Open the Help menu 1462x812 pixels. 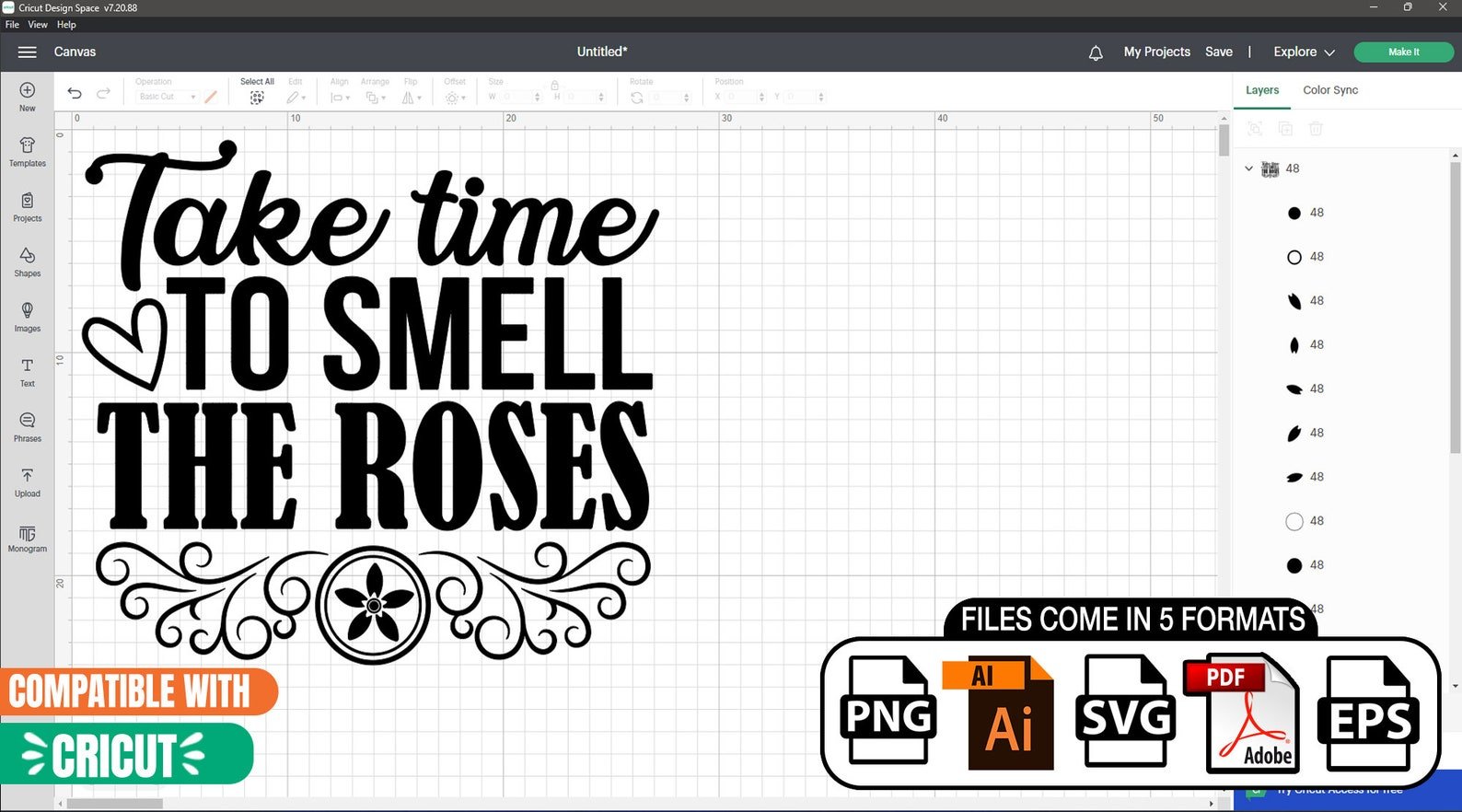click(66, 25)
